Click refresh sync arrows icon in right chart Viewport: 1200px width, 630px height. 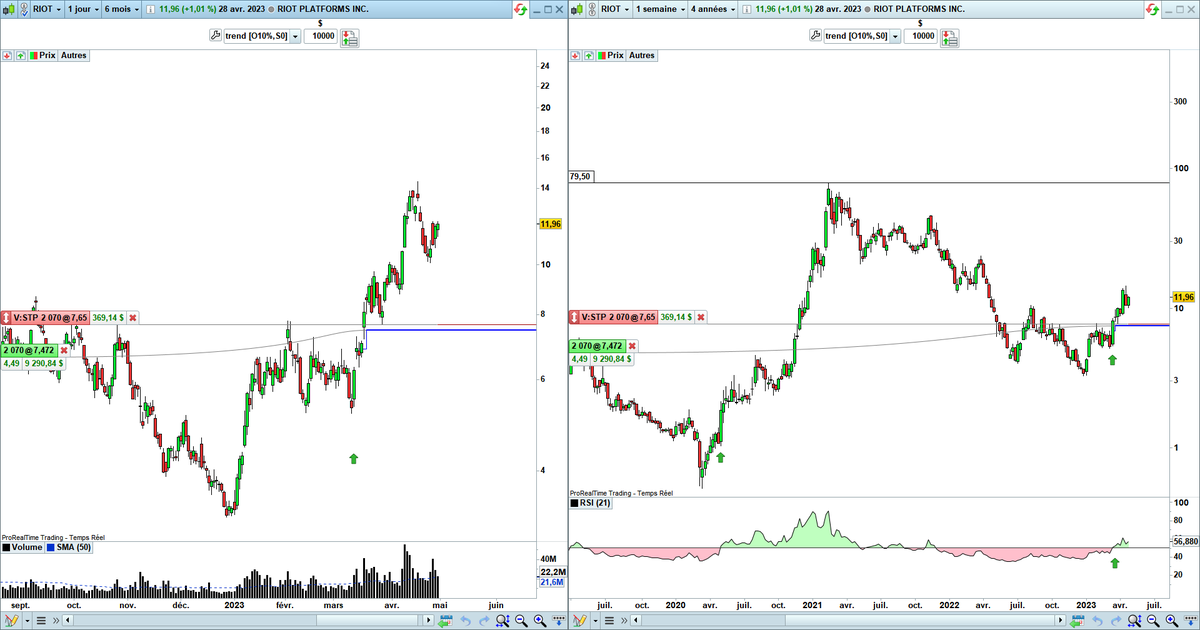point(1152,9)
